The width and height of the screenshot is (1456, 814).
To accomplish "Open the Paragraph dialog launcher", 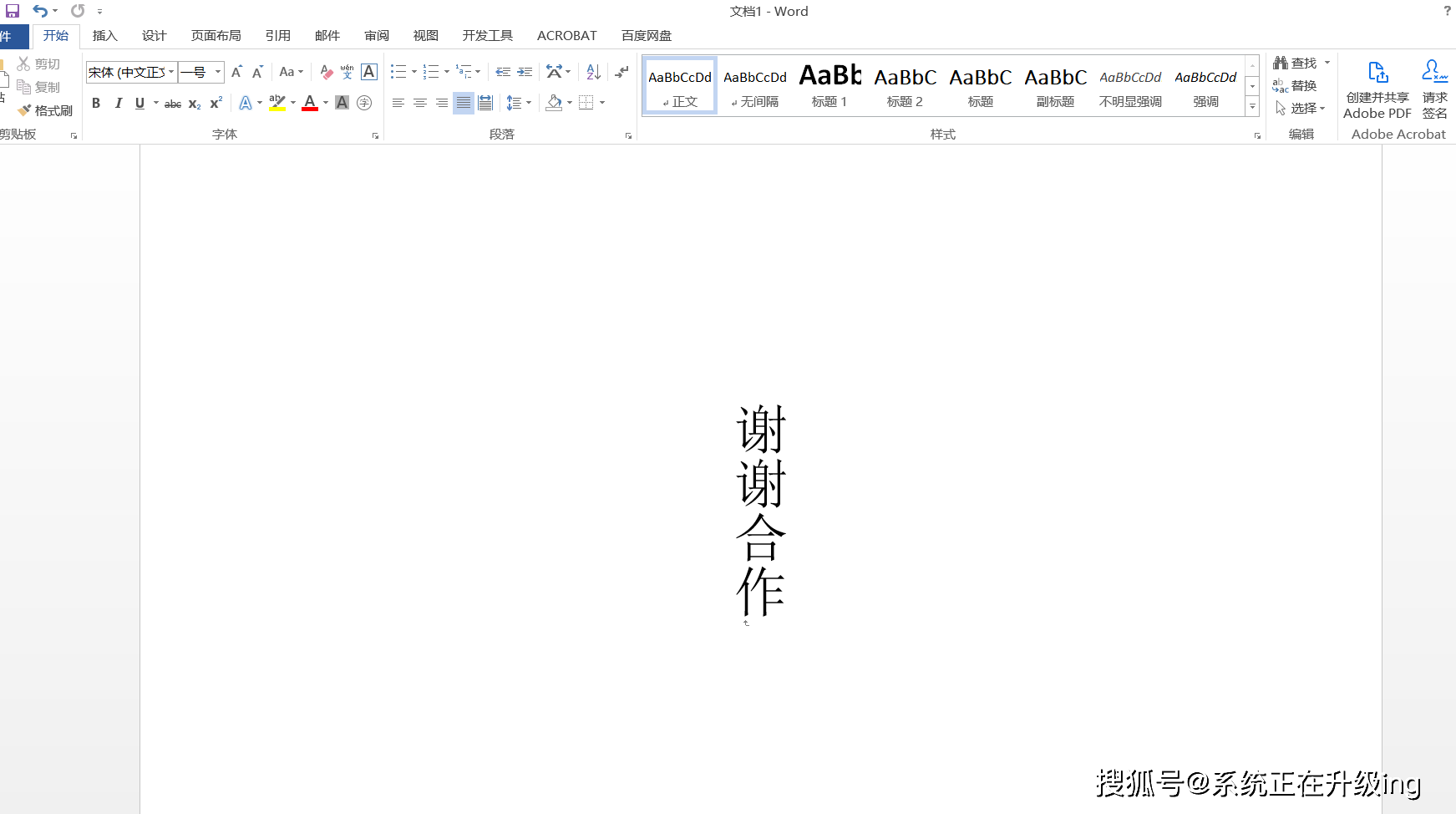I will (x=628, y=135).
